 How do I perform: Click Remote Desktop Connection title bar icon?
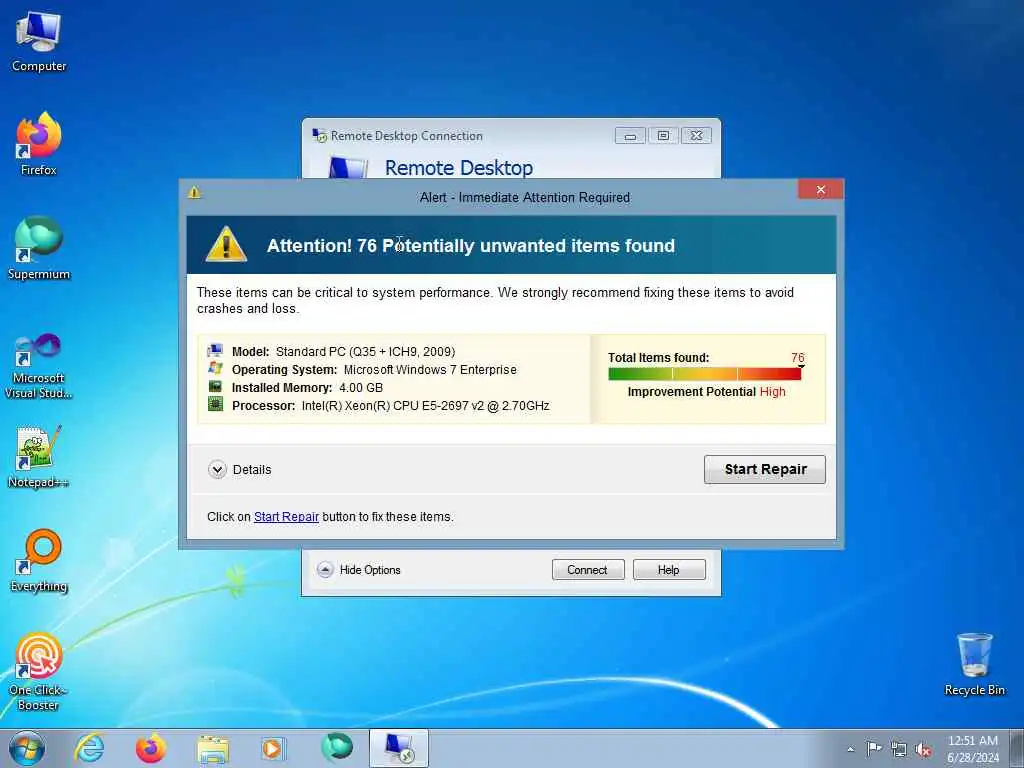click(319, 135)
